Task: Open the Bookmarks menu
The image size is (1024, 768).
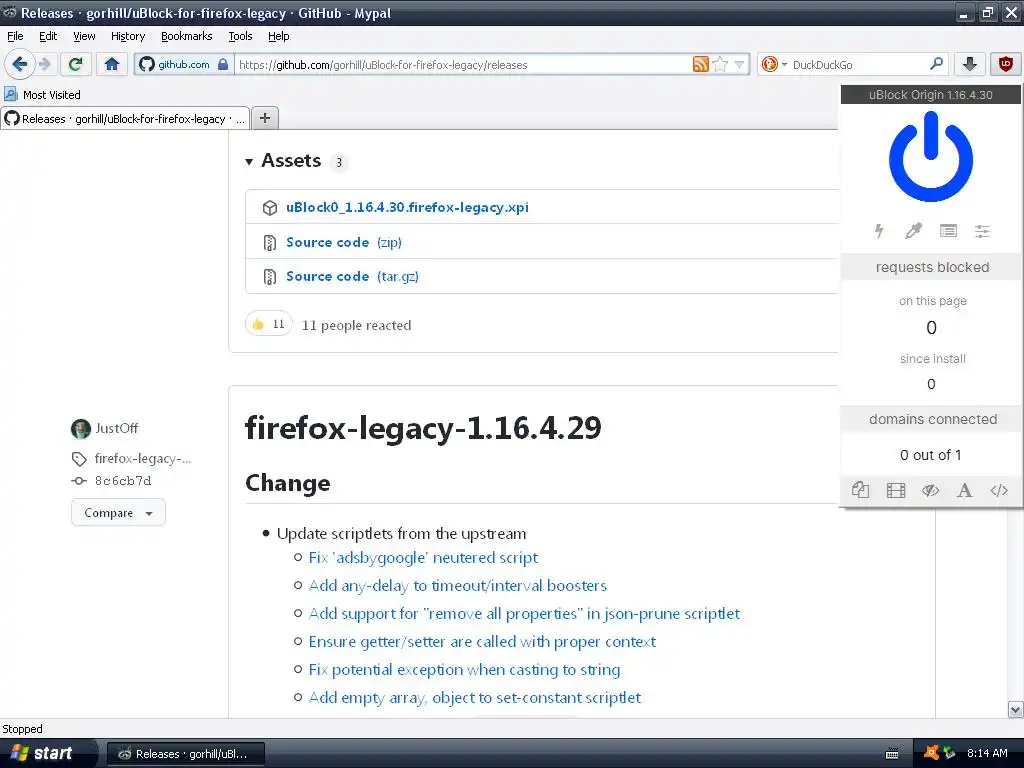Action: click(187, 36)
